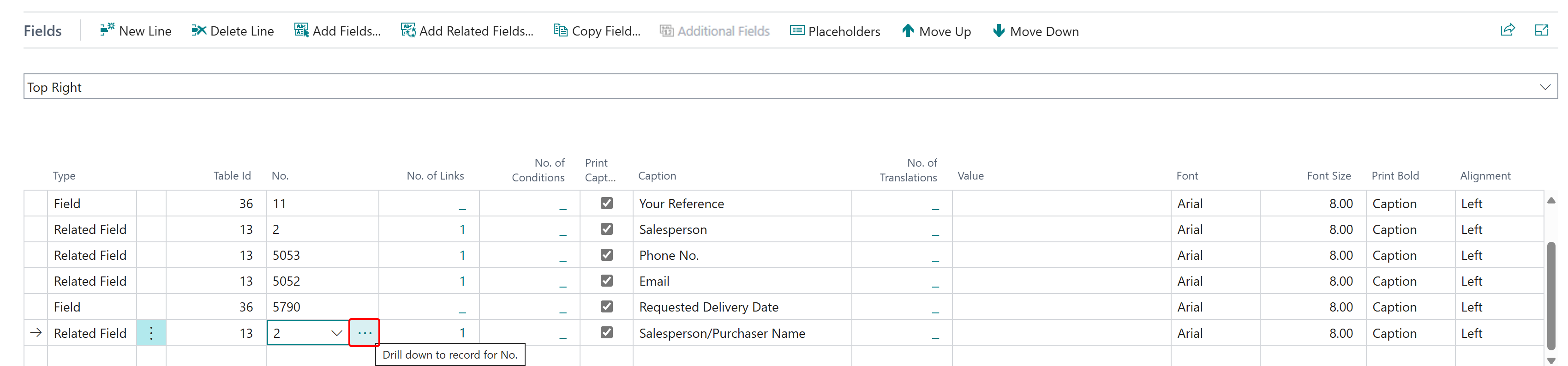Click the share icon at top right
The height and width of the screenshot is (366, 1568).
point(1507,30)
